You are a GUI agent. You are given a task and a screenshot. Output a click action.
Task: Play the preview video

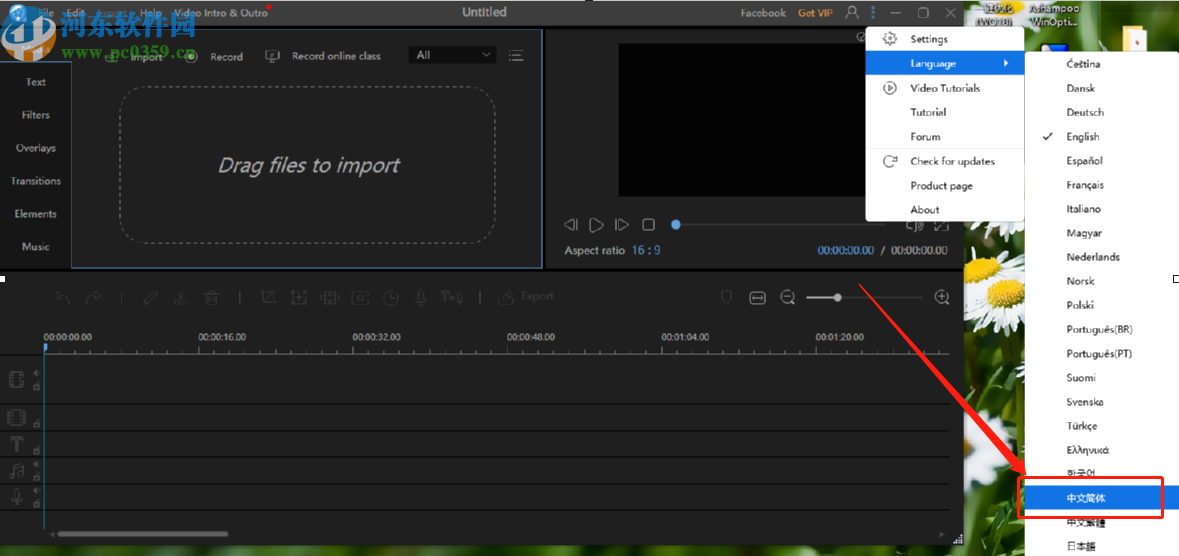(596, 224)
